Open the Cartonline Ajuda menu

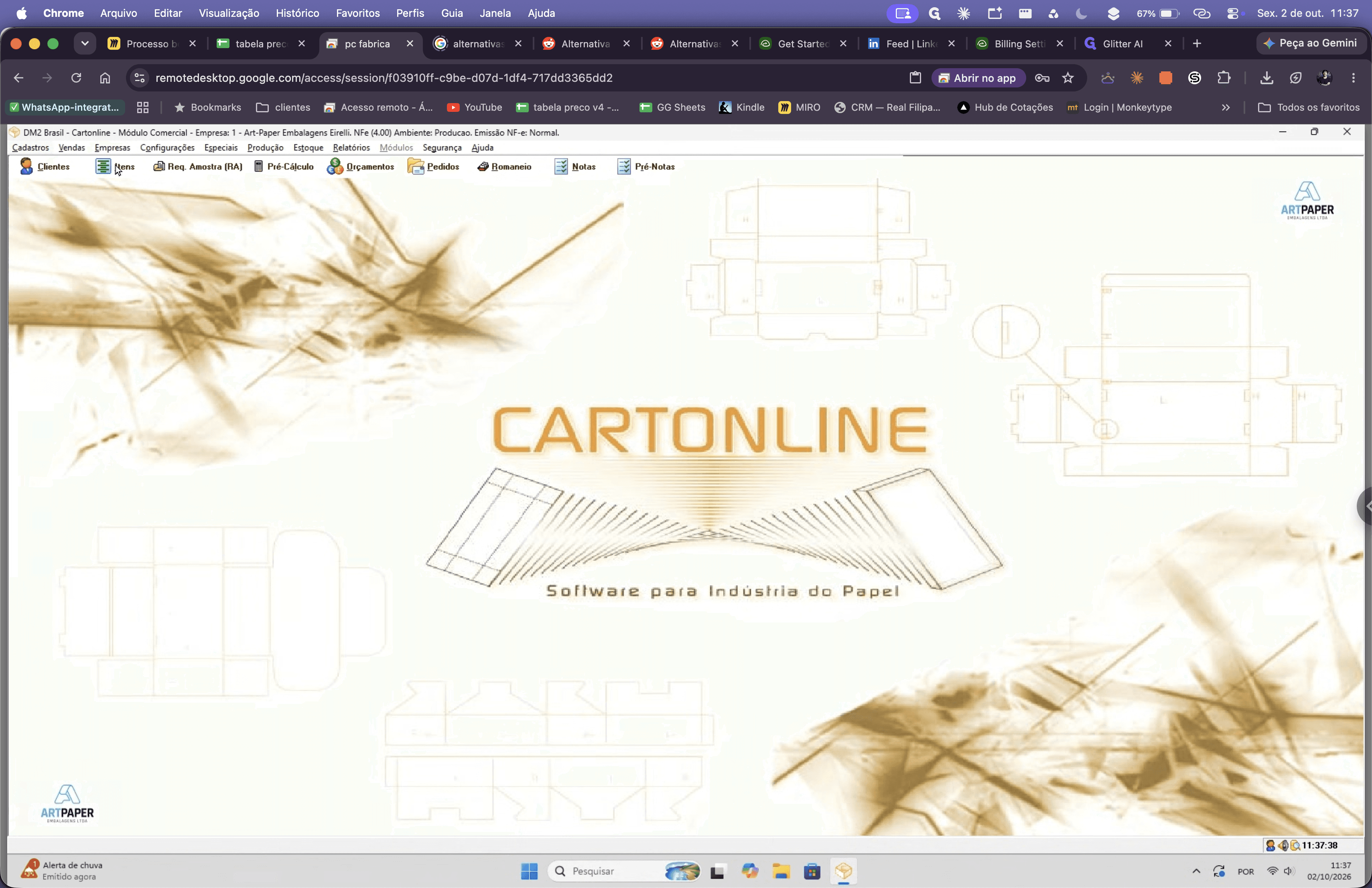[x=482, y=148]
